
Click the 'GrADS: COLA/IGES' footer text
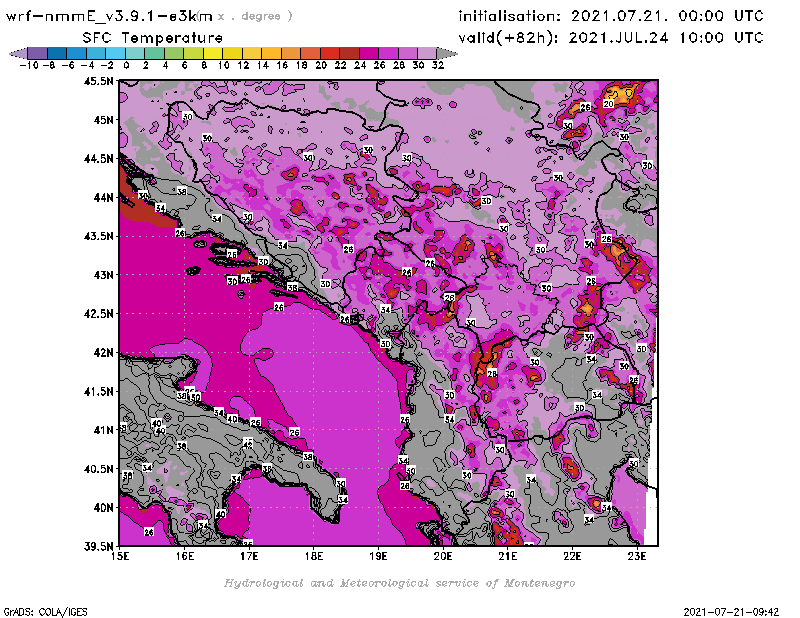tap(45, 611)
